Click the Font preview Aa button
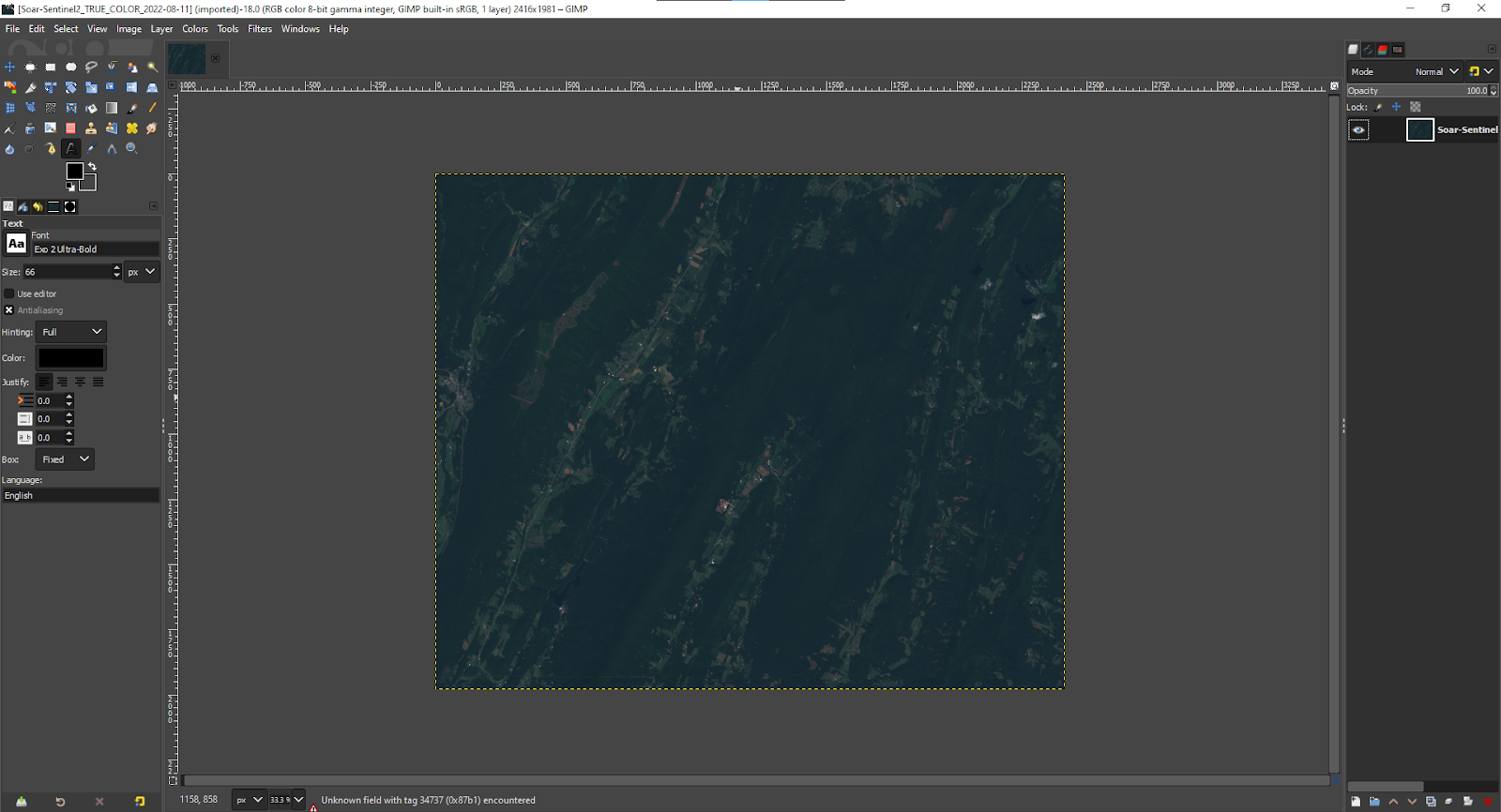The image size is (1501, 812). click(16, 244)
